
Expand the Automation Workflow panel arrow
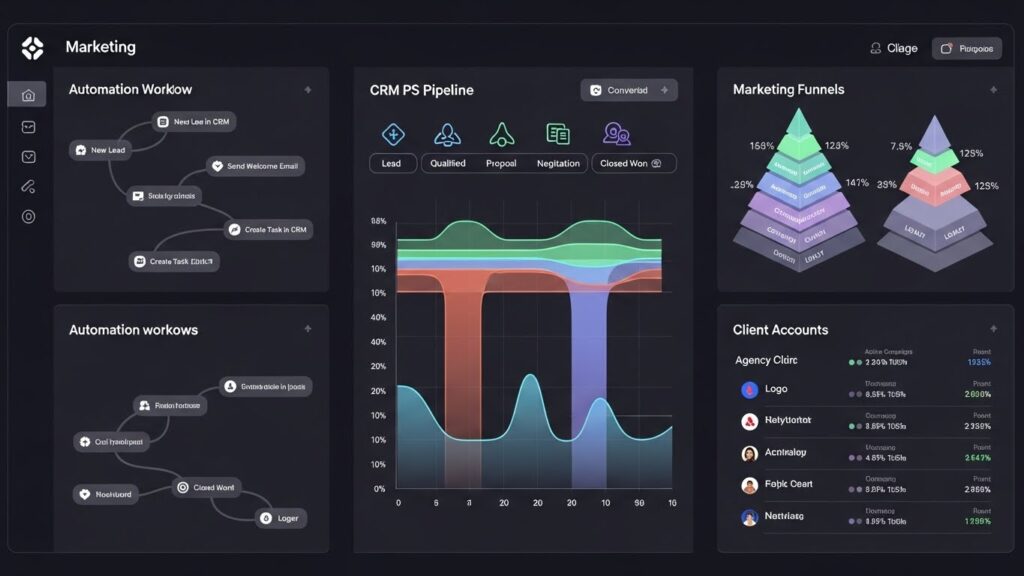[x=309, y=89]
